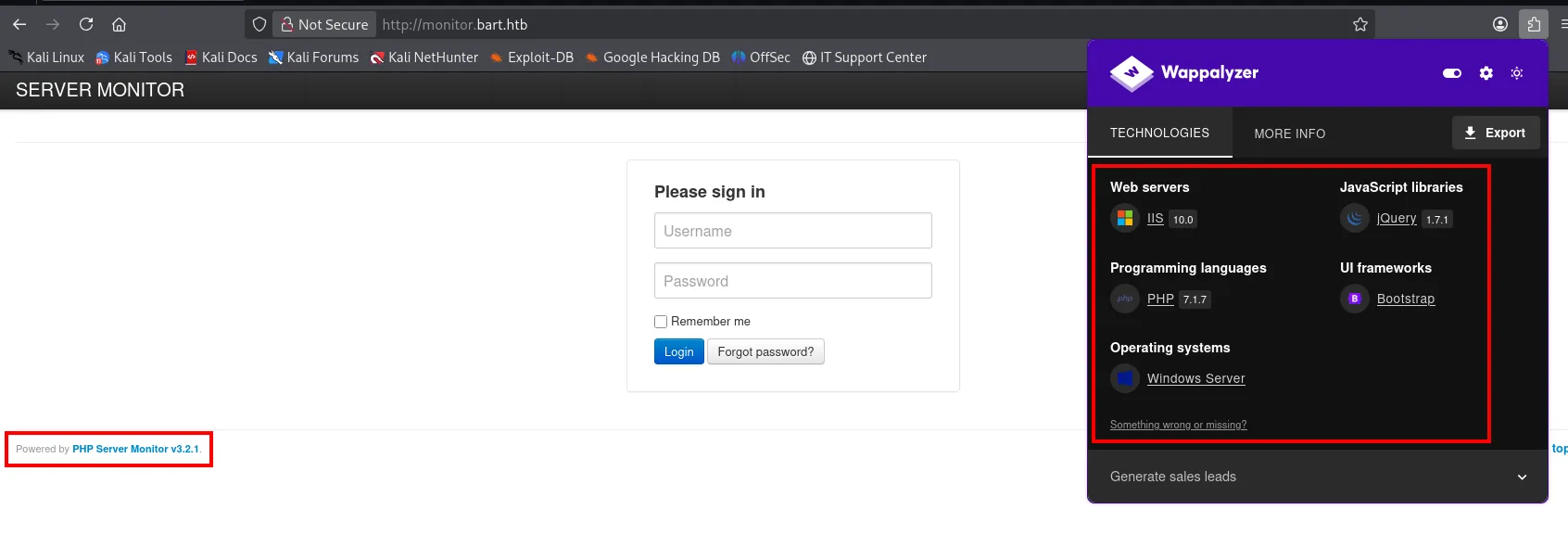Click the IIS version 10.0 badge

coord(1182,220)
